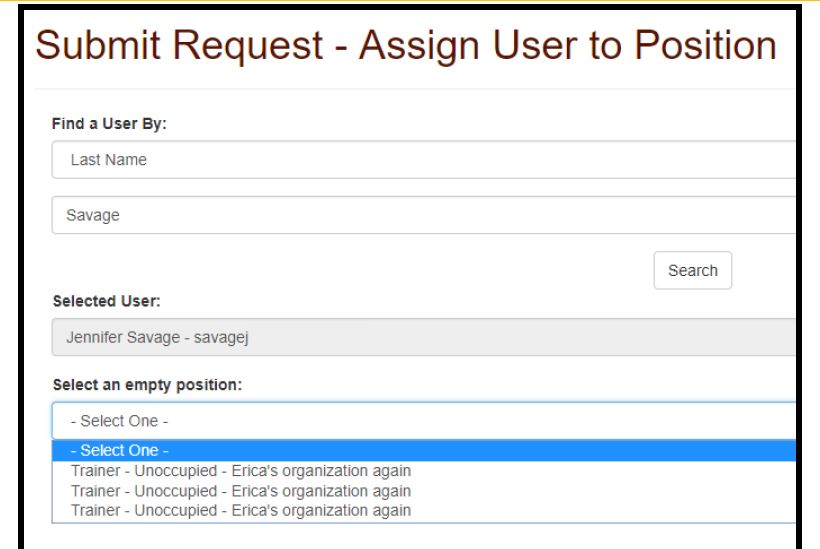Click the Search button
The height and width of the screenshot is (549, 820).
[x=692, y=270]
